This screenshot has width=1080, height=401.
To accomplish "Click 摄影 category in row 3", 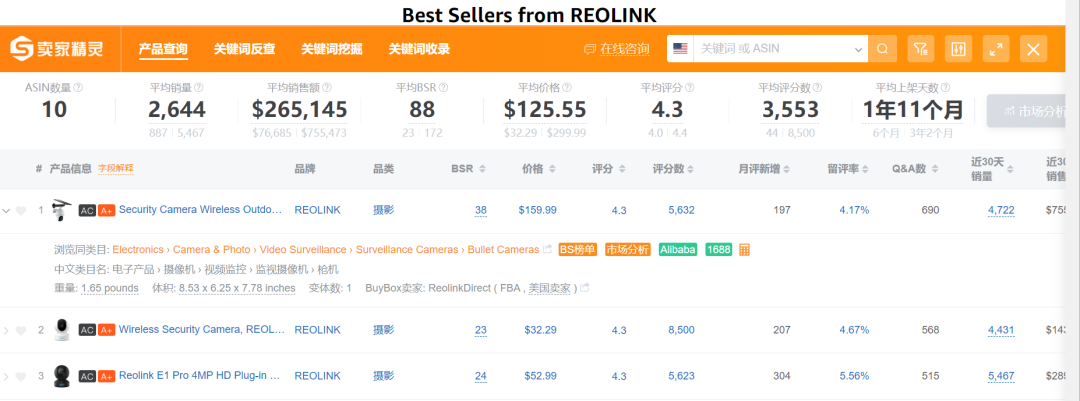I will 384,376.
